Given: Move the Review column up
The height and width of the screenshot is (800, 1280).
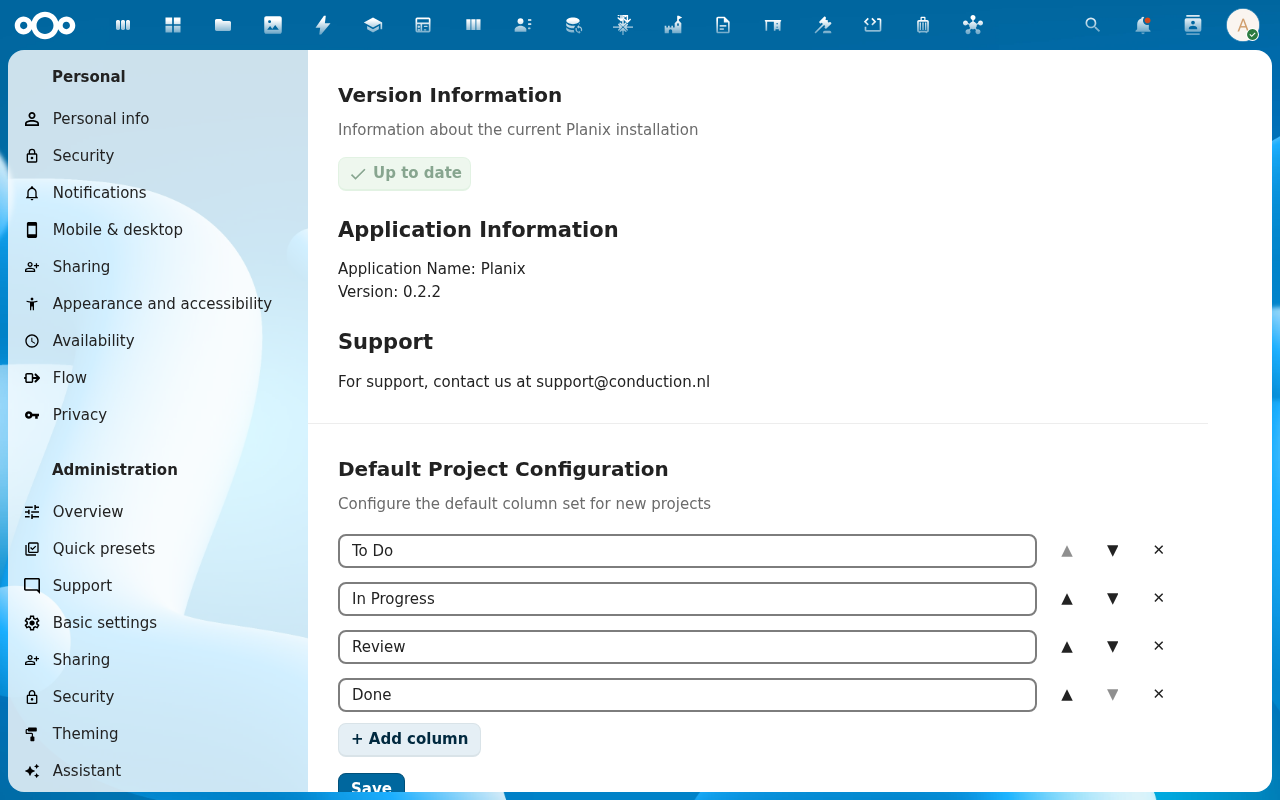Looking at the screenshot, I should click(1067, 647).
